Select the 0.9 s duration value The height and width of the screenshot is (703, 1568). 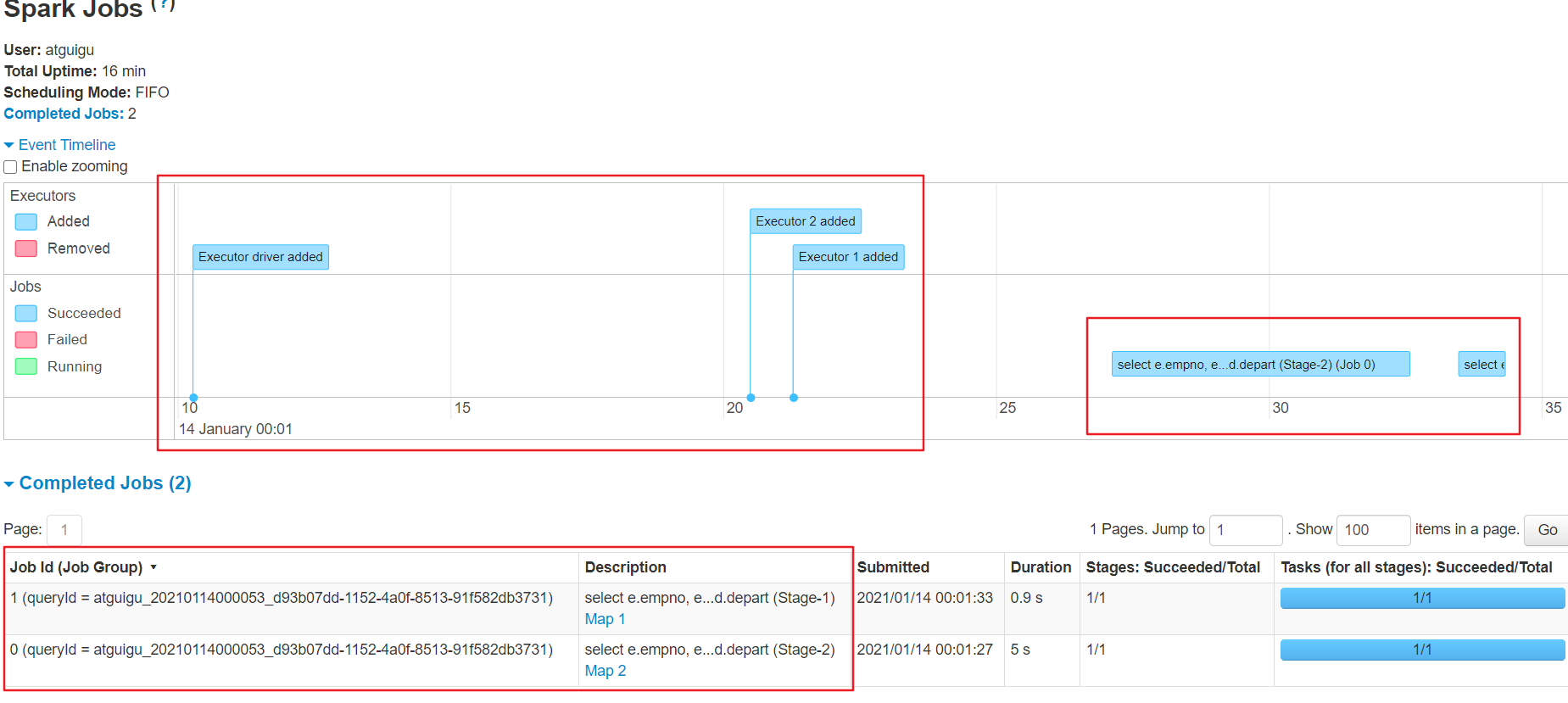coord(1026,598)
